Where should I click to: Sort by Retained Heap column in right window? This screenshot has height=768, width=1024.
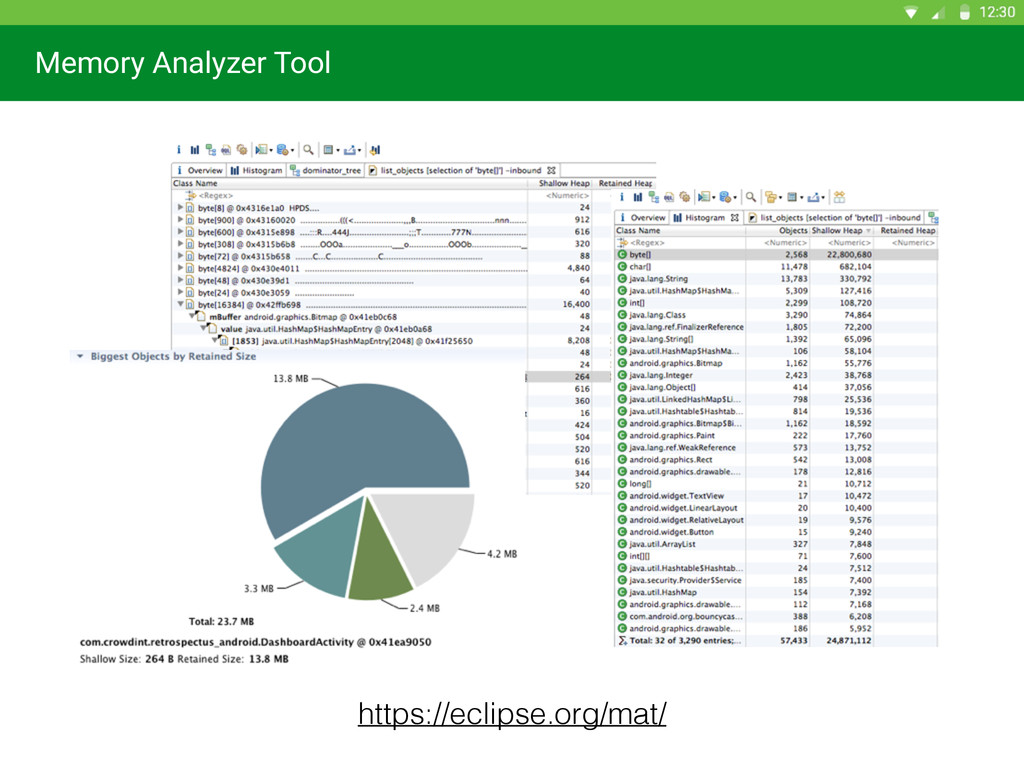click(907, 231)
